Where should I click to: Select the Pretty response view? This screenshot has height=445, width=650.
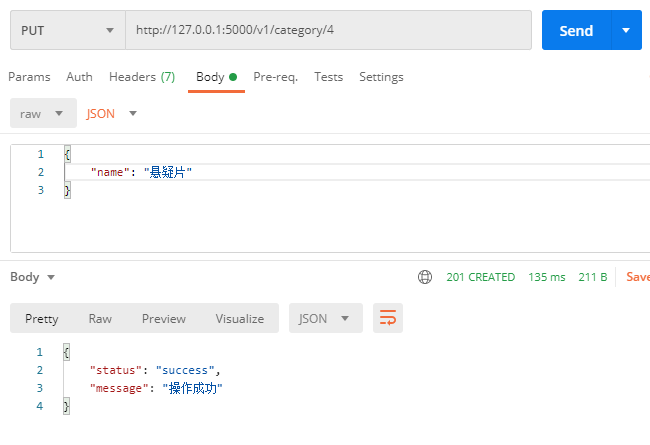tap(42, 318)
